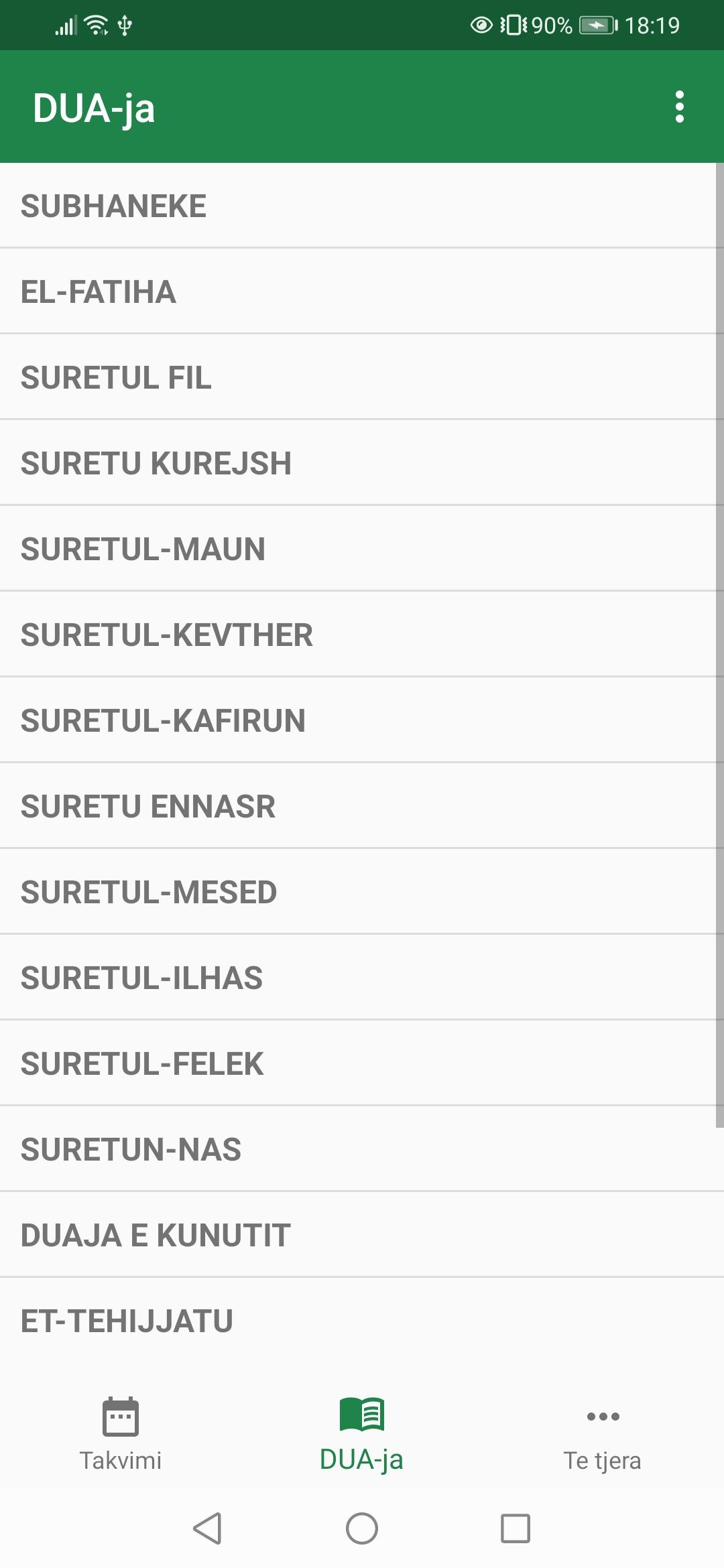Viewport: 724px width, 1568px height.
Task: Tap the Te tjera ellipsis icon
Action: pos(603,1416)
